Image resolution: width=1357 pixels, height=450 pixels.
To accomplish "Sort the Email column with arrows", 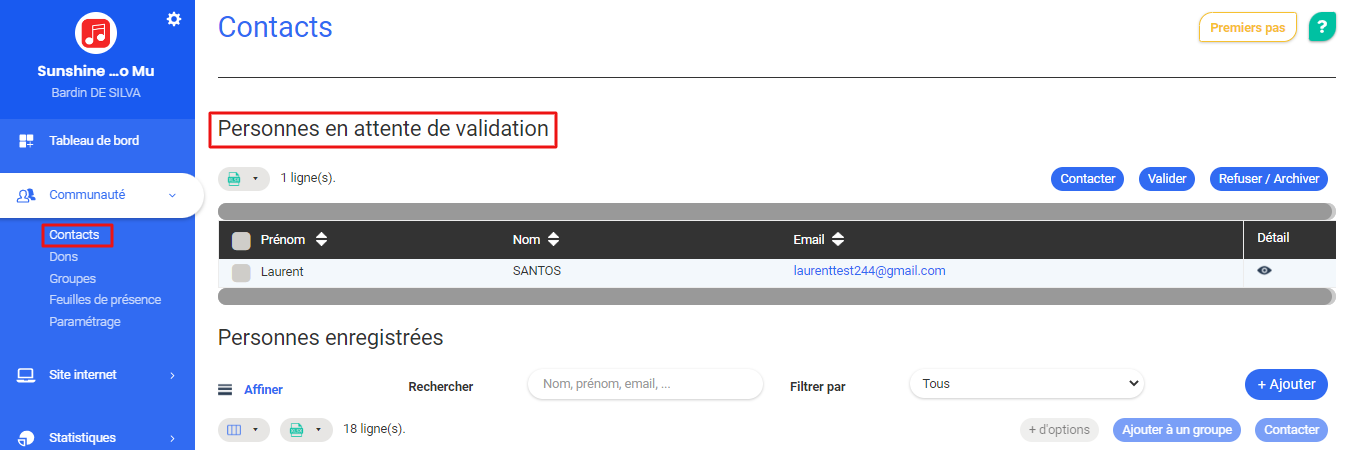I will point(838,240).
